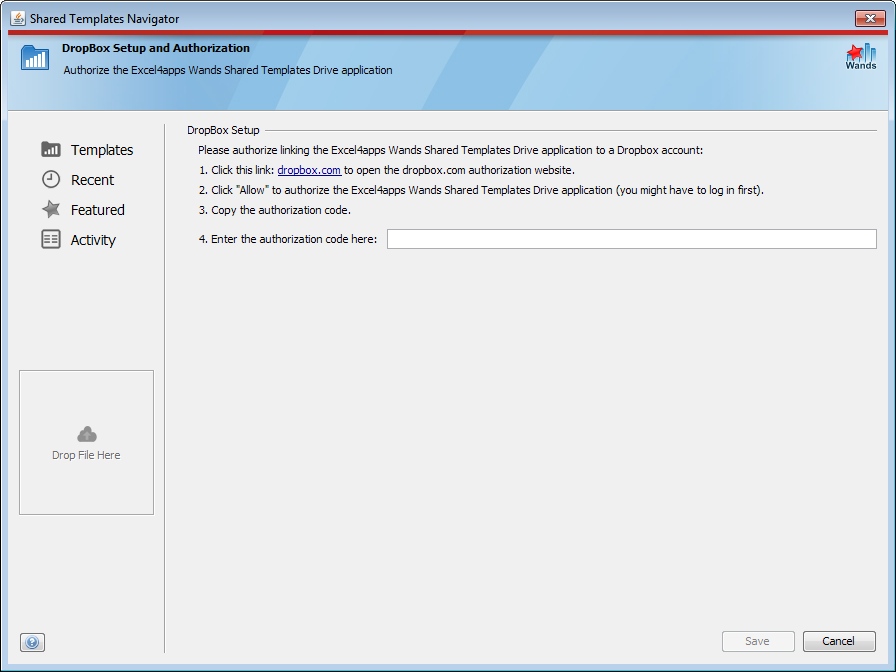This screenshot has width=896, height=672.
Task: Open help with the question mark button
Action: coord(32,642)
